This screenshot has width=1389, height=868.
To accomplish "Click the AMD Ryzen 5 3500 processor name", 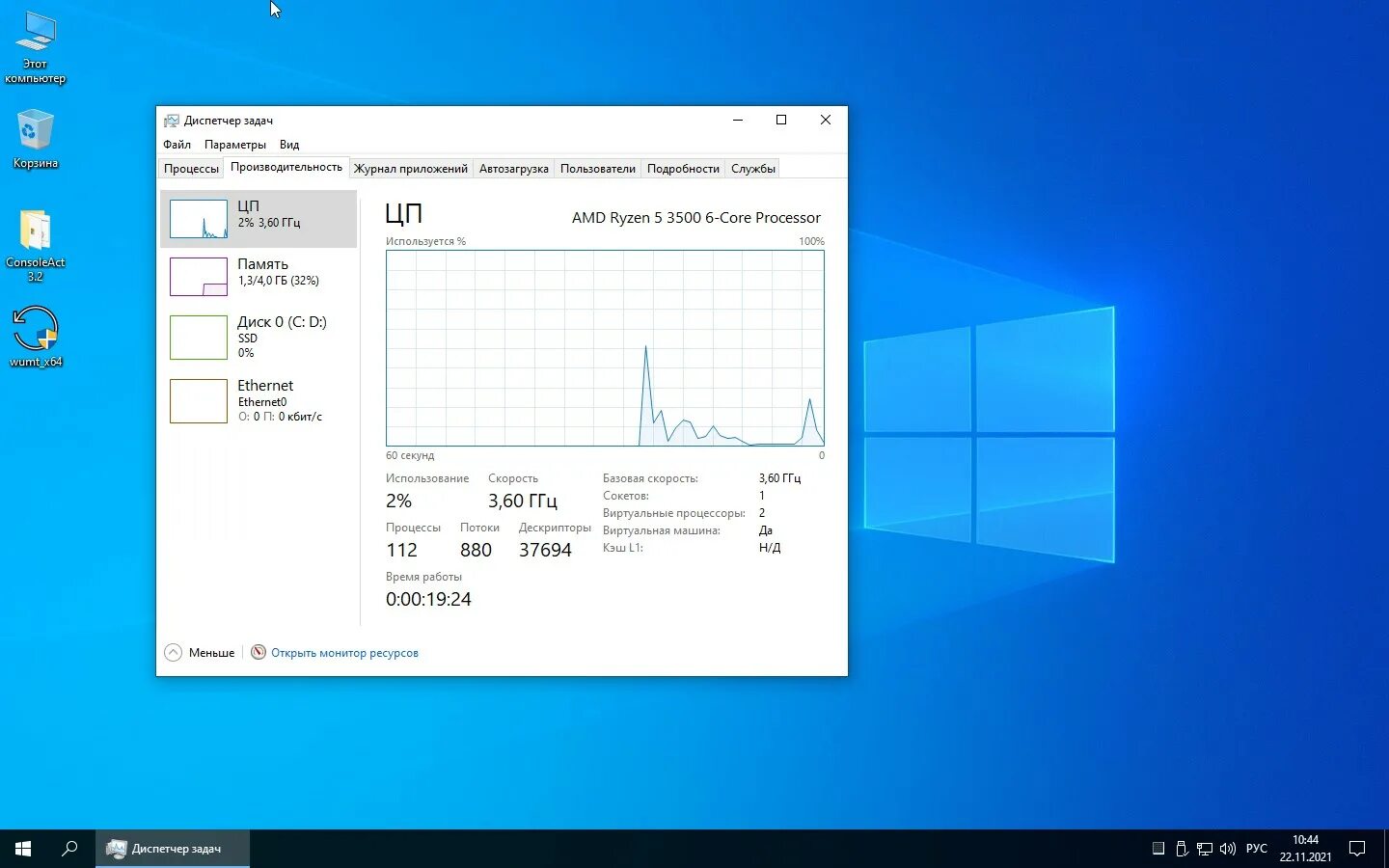I will pos(696,218).
